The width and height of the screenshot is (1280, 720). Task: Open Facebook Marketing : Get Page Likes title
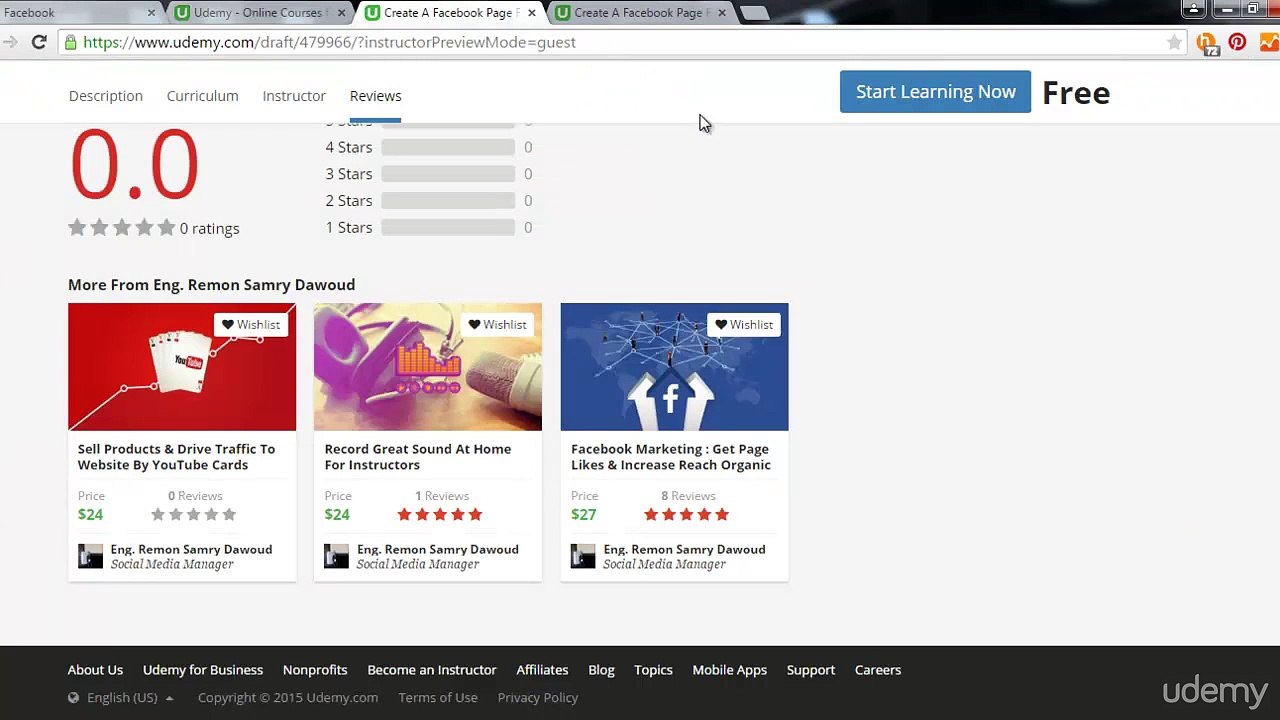tap(671, 457)
